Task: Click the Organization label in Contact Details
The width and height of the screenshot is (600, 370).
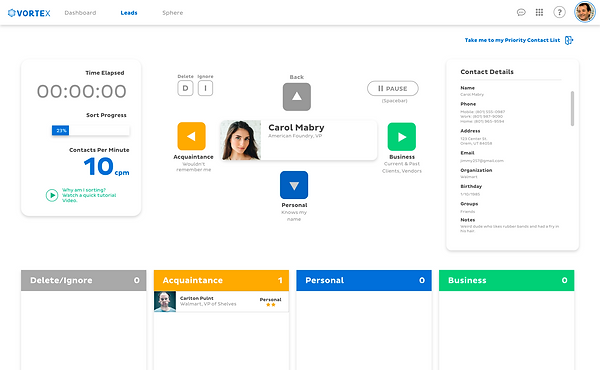Action: tap(476, 170)
